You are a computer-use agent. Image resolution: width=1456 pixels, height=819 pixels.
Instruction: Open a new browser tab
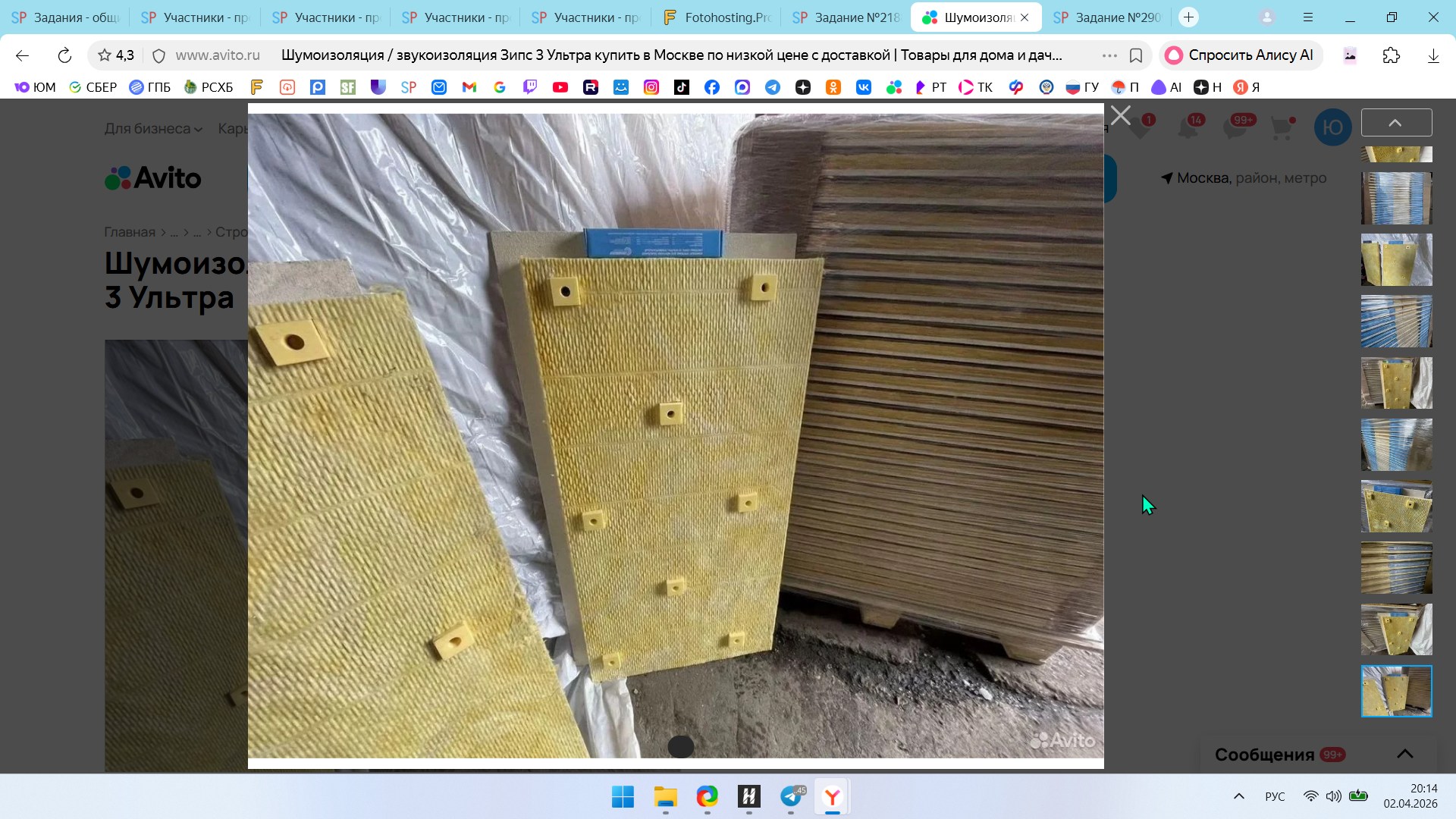(1188, 17)
